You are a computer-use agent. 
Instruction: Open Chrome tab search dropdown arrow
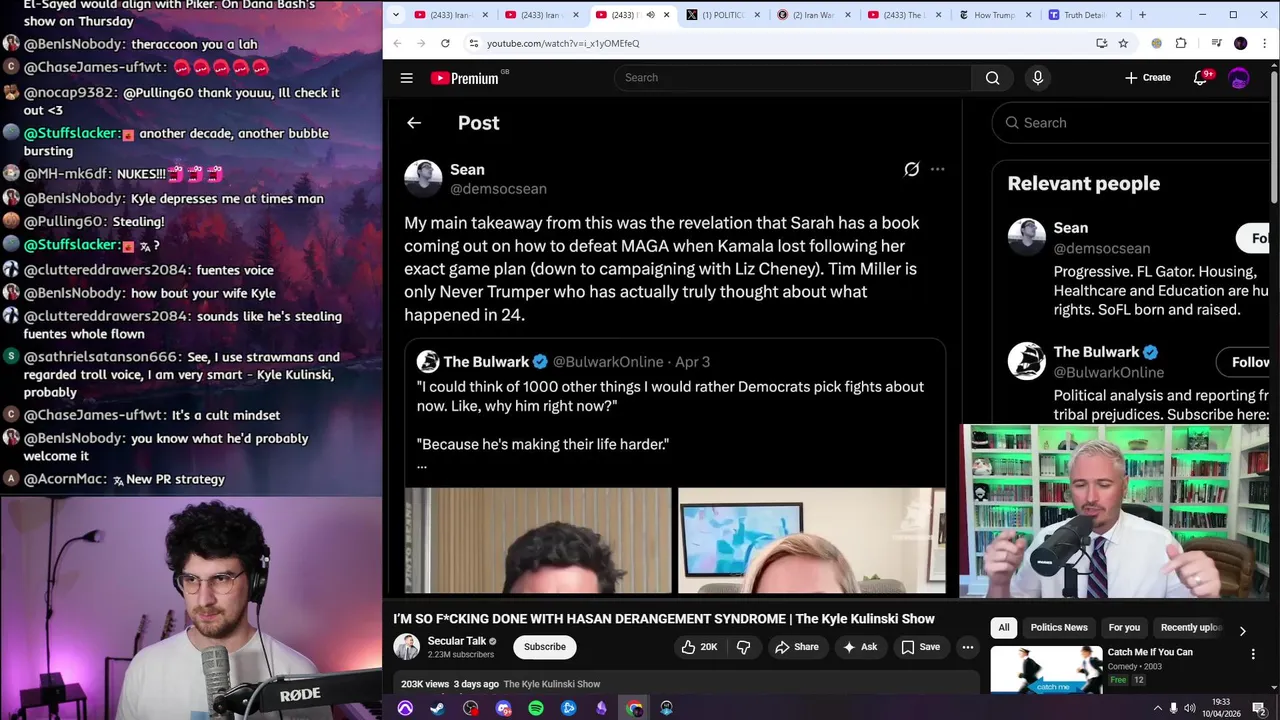pos(396,15)
